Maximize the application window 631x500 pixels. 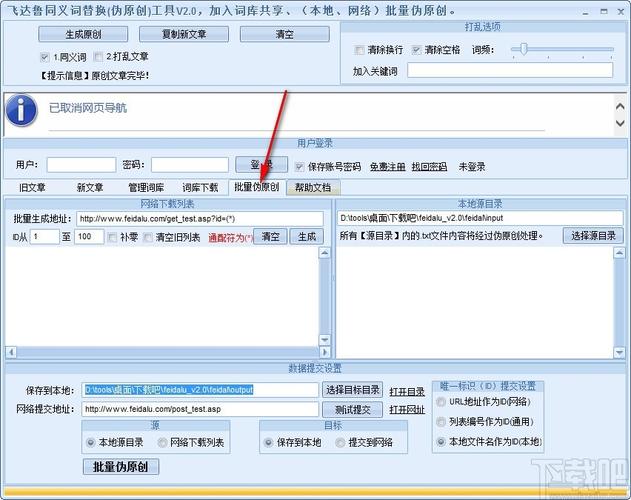(x=604, y=12)
